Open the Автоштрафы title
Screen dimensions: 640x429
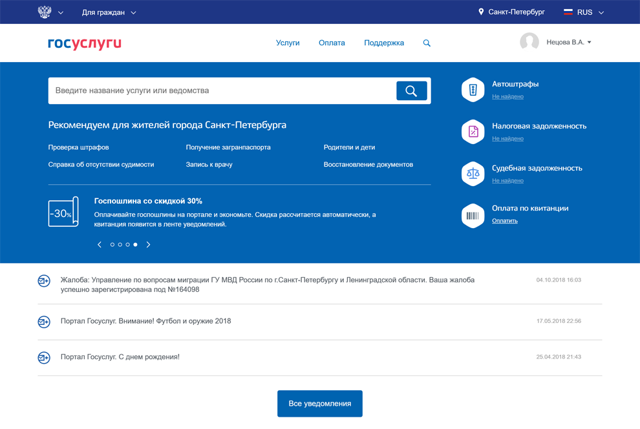pos(515,84)
